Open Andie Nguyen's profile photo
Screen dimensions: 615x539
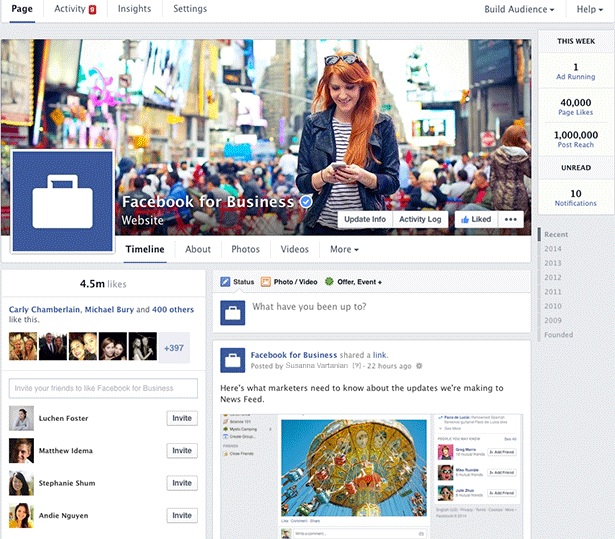pos(21,515)
